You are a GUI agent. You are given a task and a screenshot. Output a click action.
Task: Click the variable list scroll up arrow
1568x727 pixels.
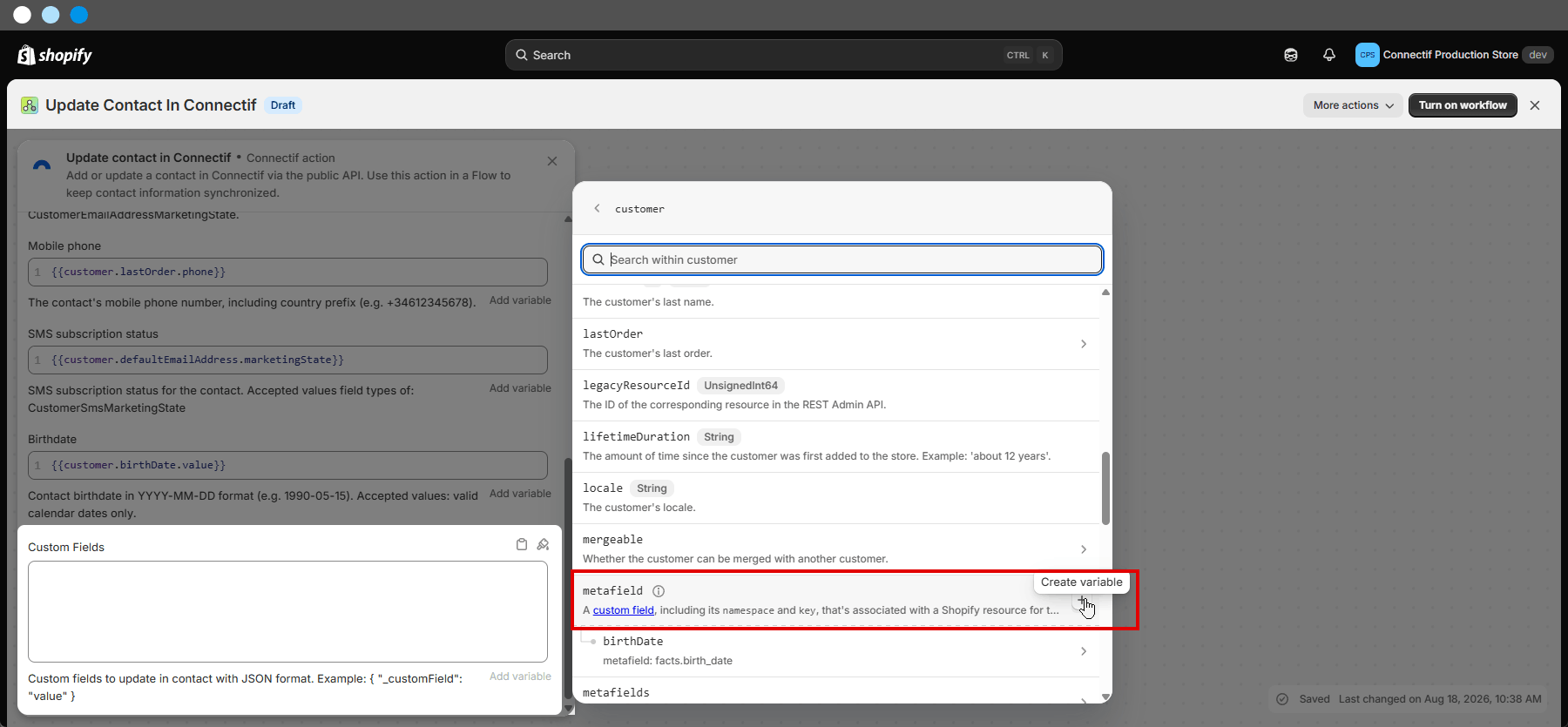pos(1105,293)
